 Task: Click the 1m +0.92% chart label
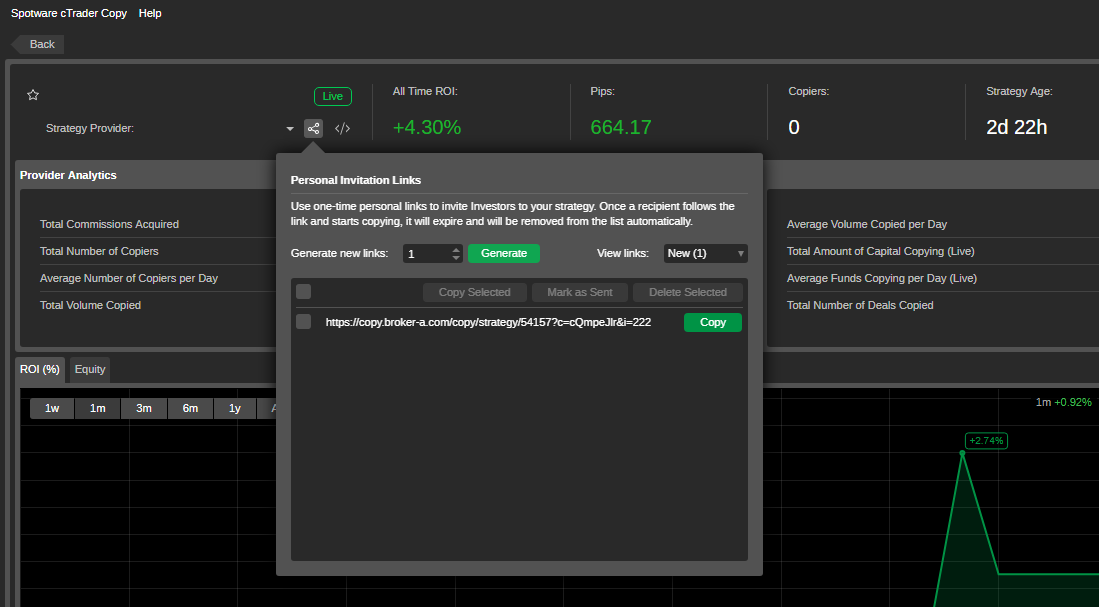pos(1063,402)
